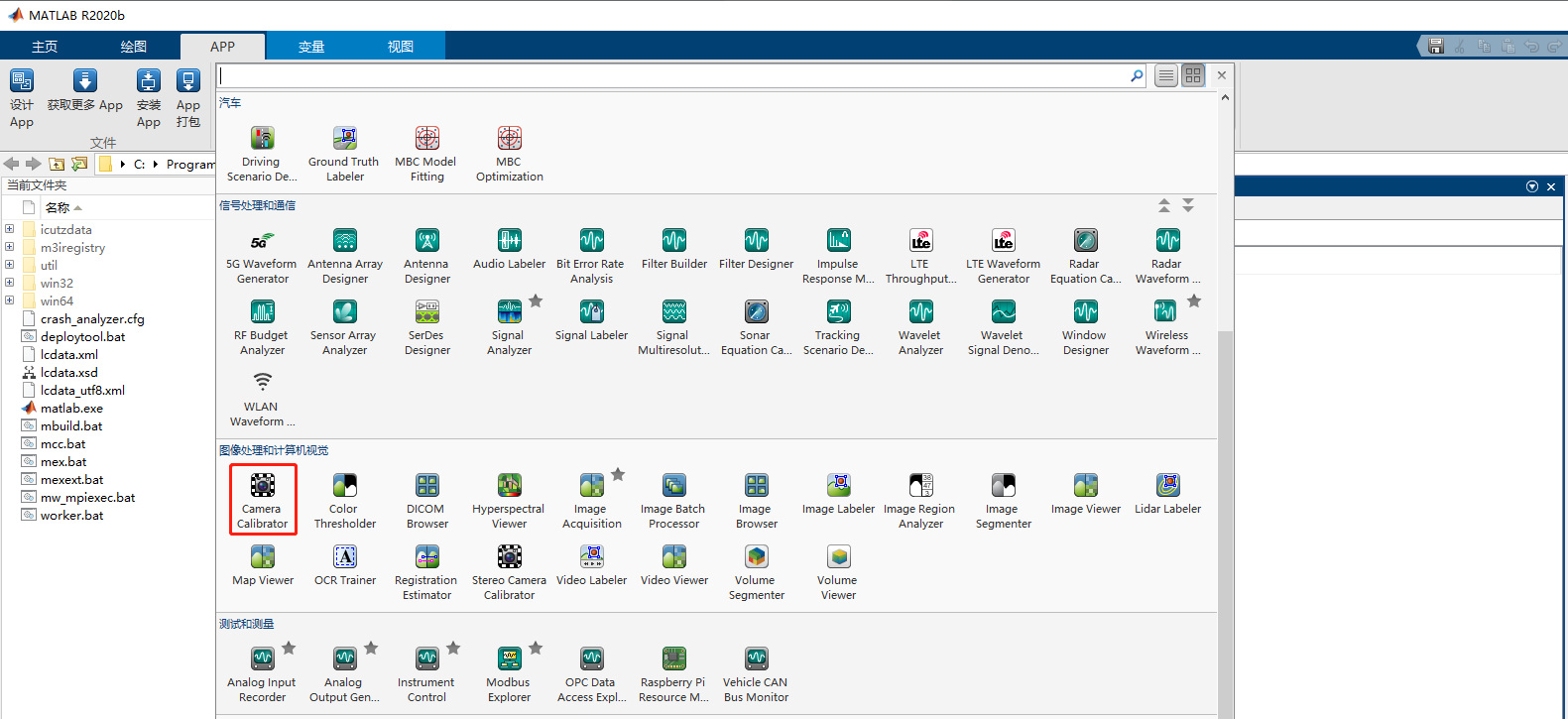Launch the Wavelet Analyzer app
This screenshot has height=719, width=1568.
pos(921,327)
